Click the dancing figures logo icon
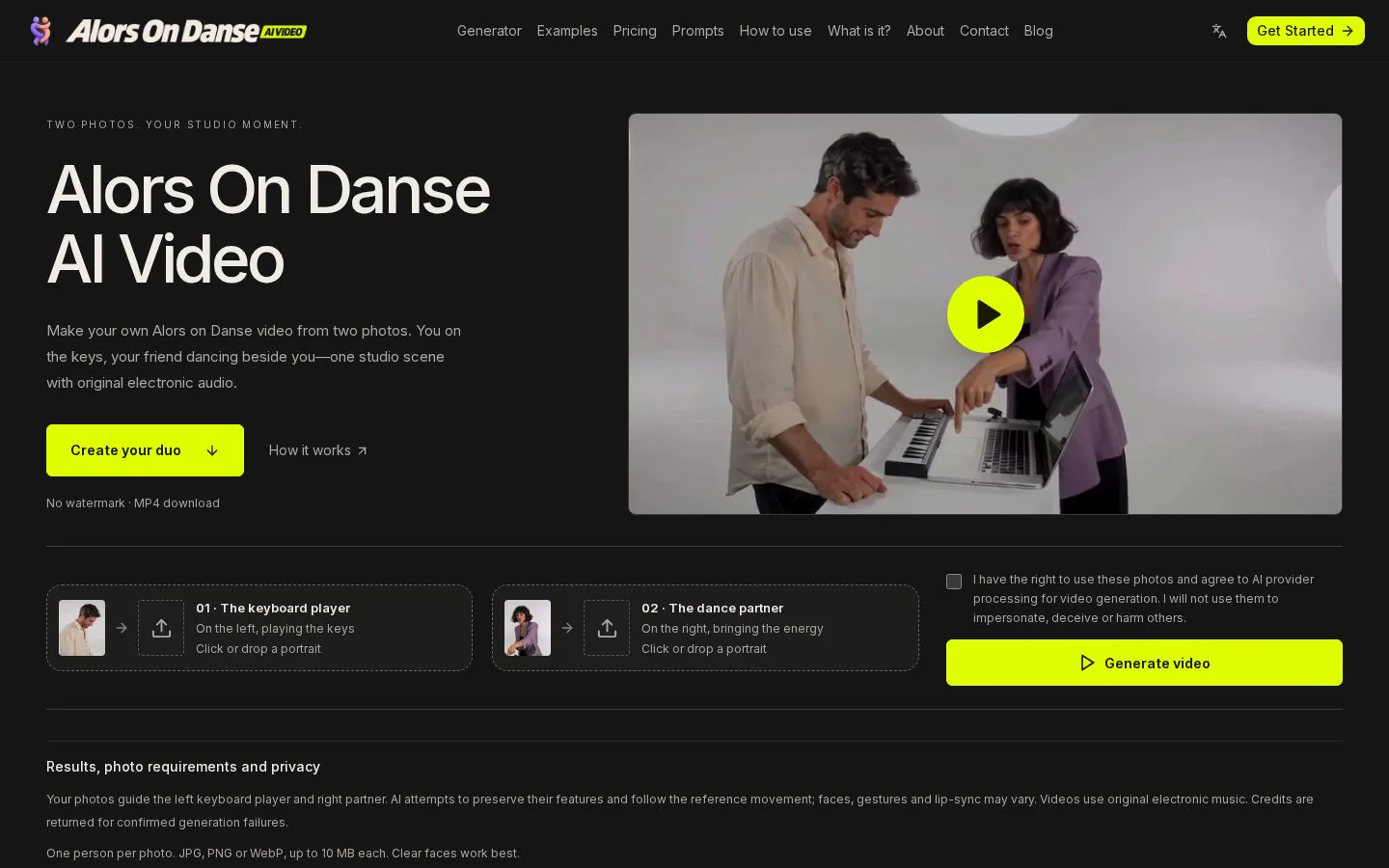Viewport: 1389px width, 868px height. [41, 31]
